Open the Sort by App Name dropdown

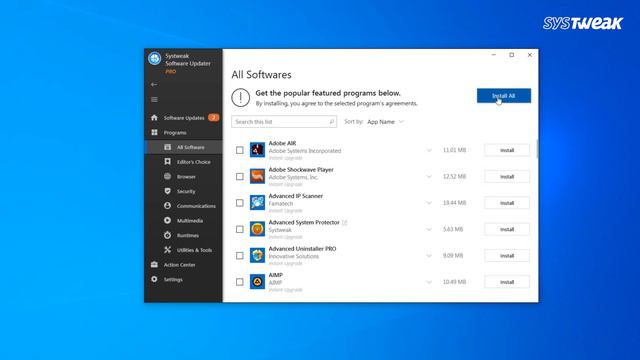click(385, 122)
